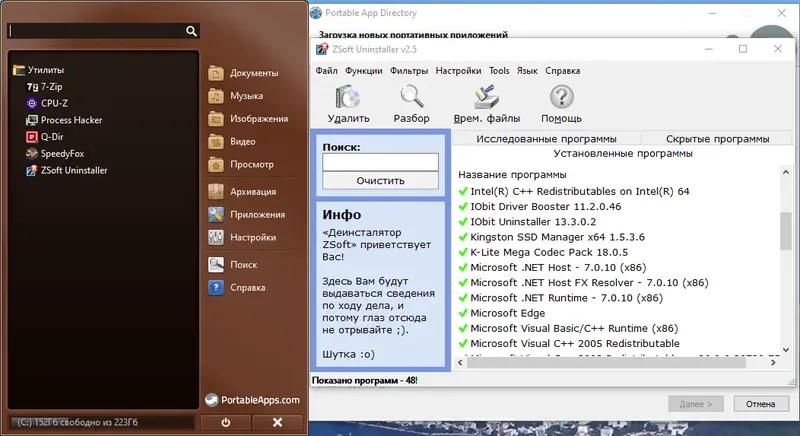The height and width of the screenshot is (436, 800).
Task: Click the Поиск item in PortableApps menu
Action: click(x=233, y=265)
